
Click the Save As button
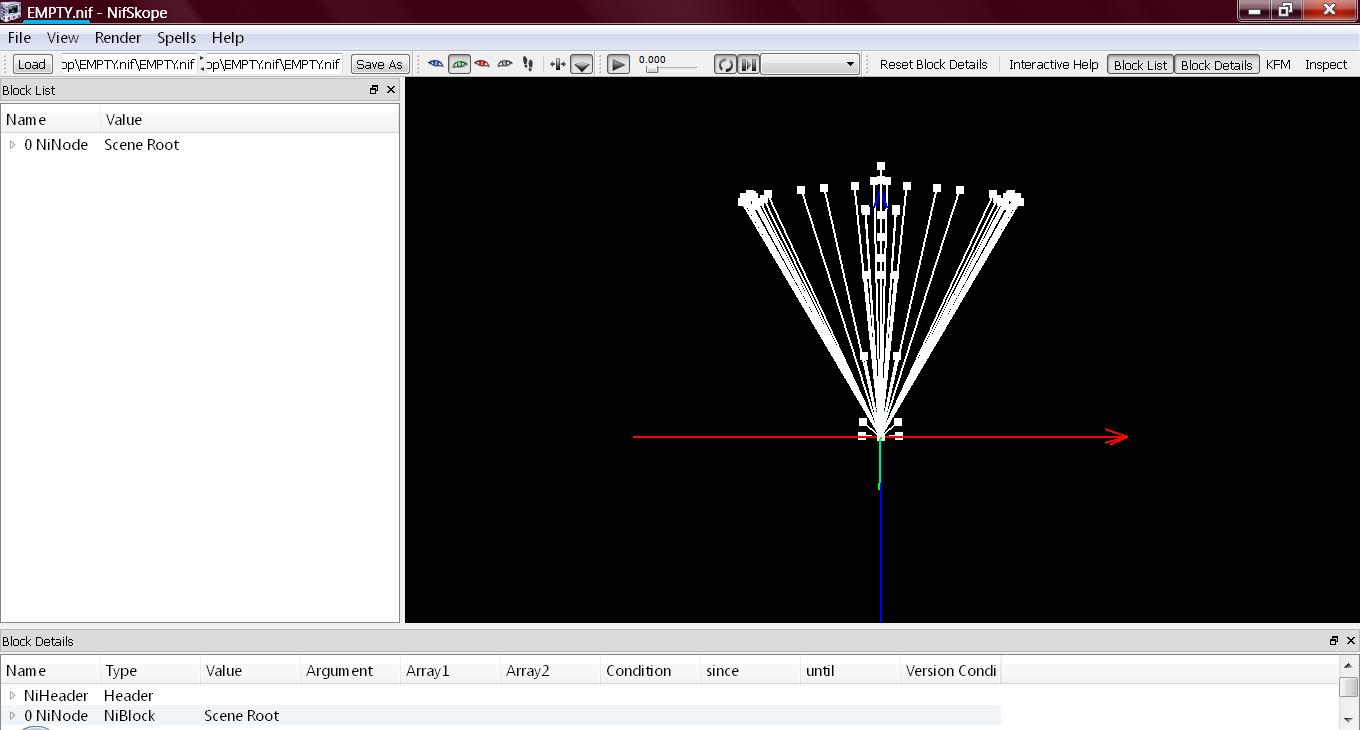(x=379, y=64)
